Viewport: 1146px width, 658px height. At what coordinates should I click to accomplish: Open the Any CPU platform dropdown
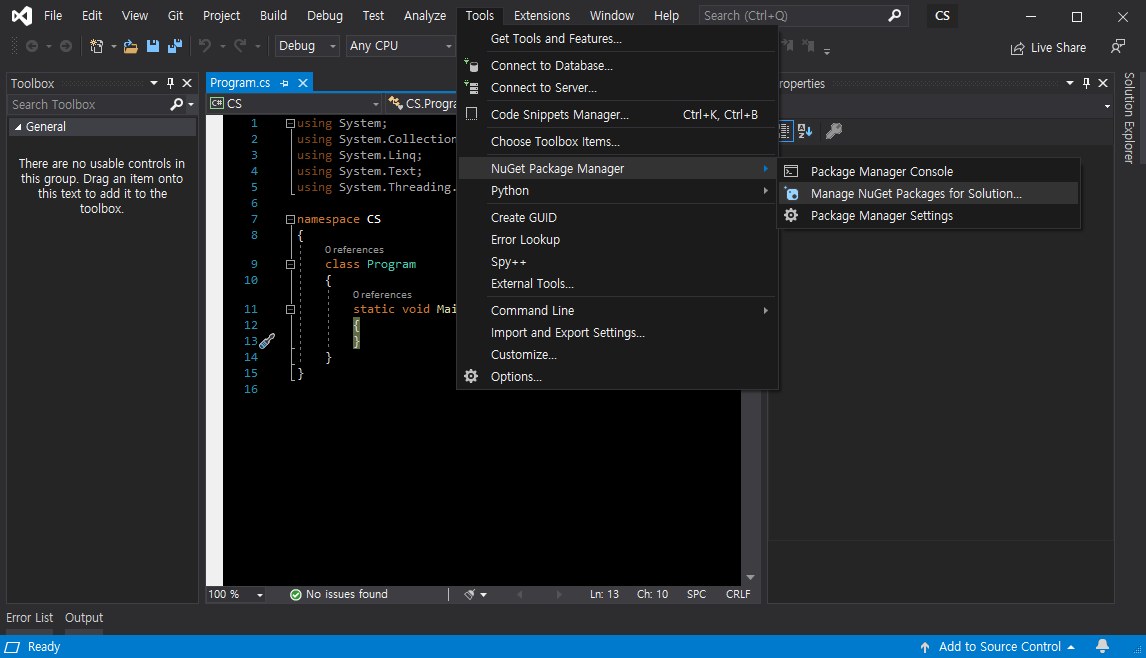pos(400,46)
